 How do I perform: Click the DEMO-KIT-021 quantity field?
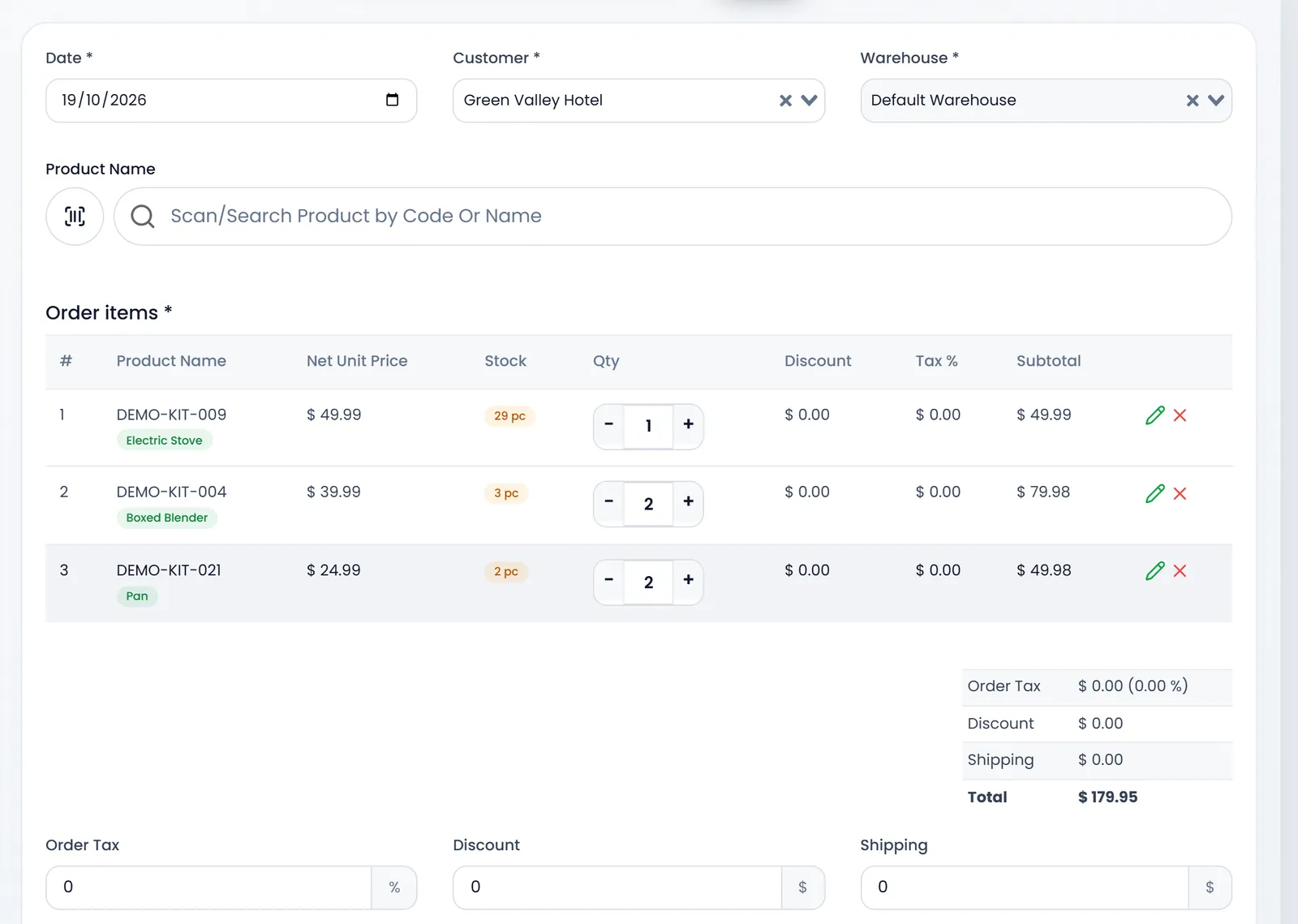click(648, 582)
